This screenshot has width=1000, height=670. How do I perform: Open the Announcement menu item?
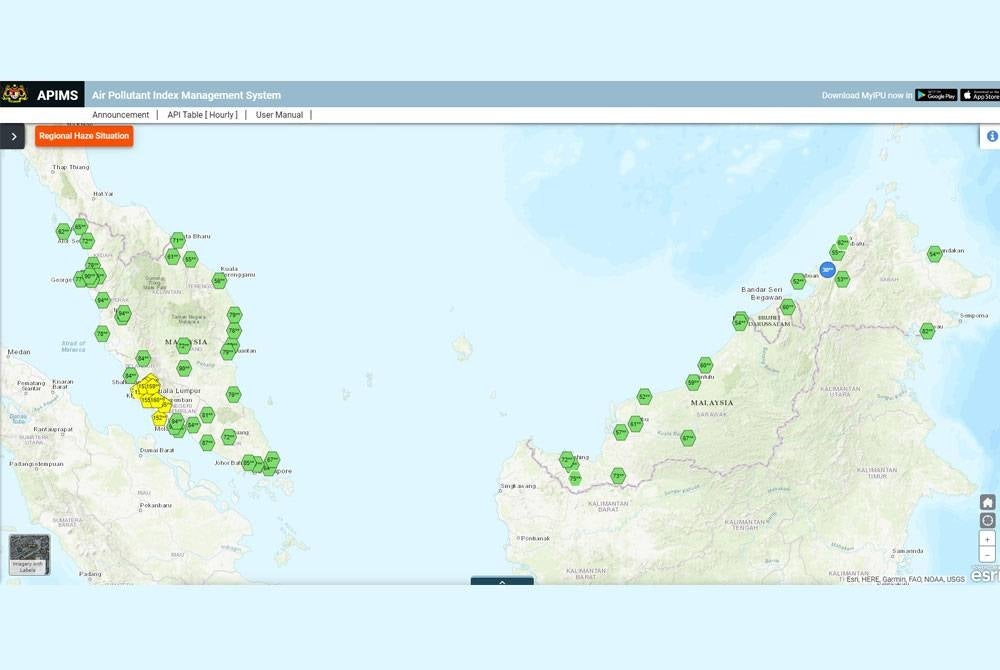tap(120, 114)
